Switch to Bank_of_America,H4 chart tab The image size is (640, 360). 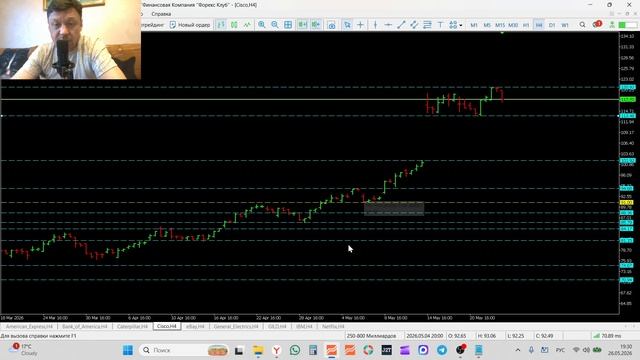click(x=84, y=327)
